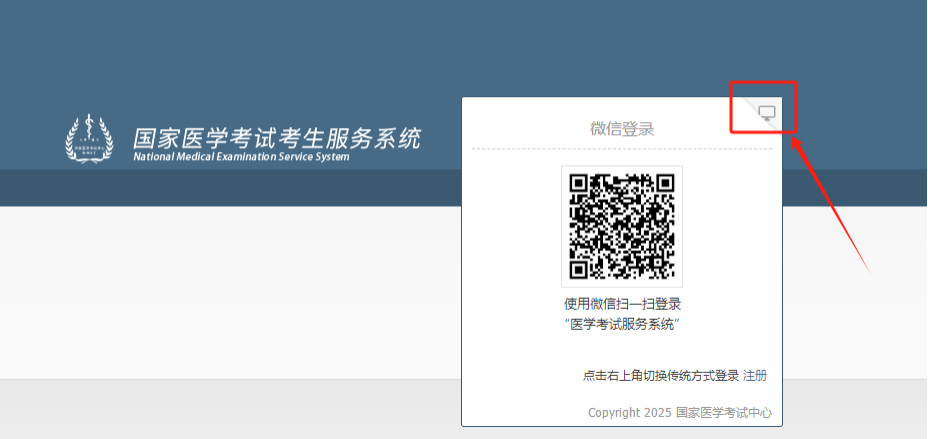Screen dimensions: 928x439
Task: Click the 微信登录 heading
Action: 622,128
